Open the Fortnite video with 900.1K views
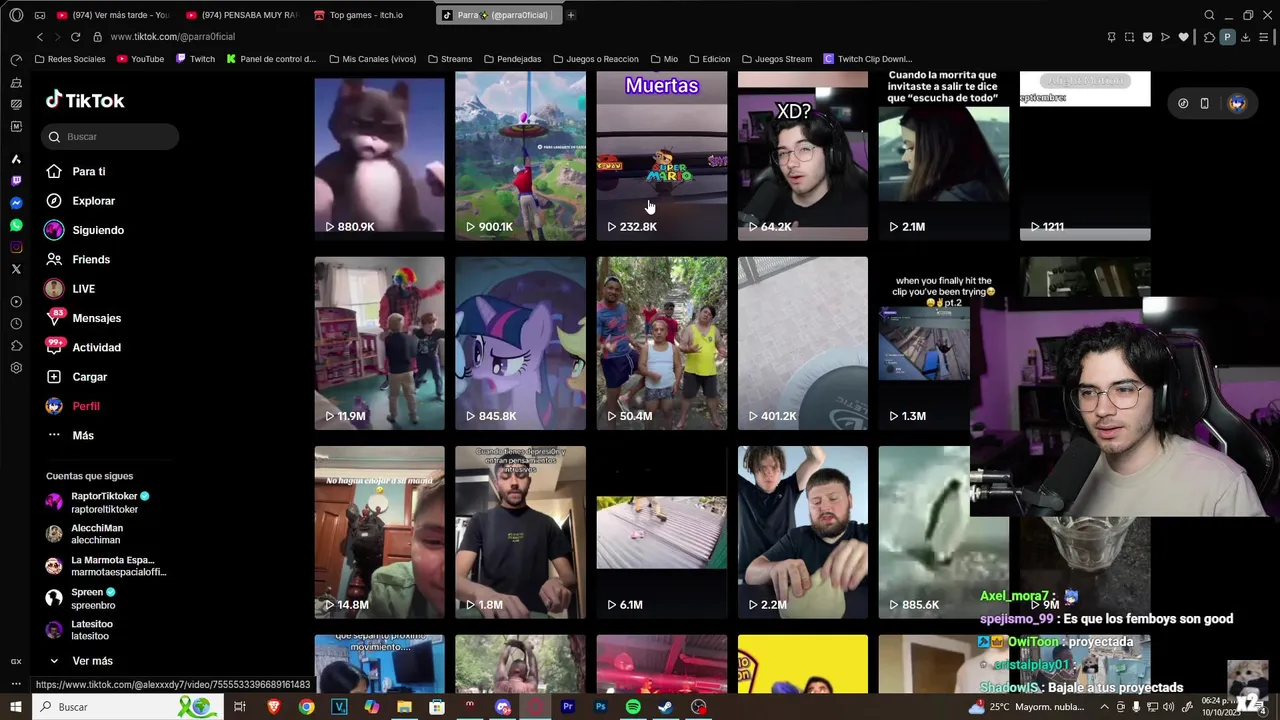Image resolution: width=1280 pixels, height=720 pixels. [520, 156]
